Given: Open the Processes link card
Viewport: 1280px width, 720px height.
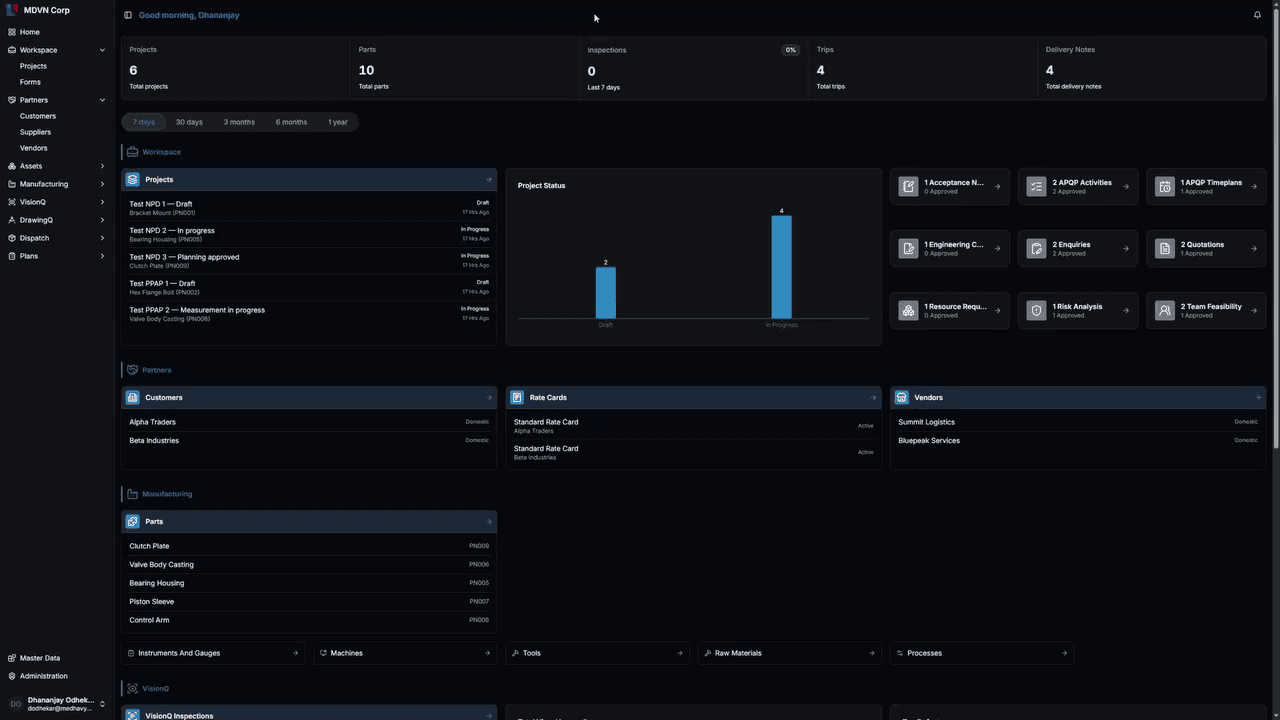Looking at the screenshot, I should pos(982,653).
